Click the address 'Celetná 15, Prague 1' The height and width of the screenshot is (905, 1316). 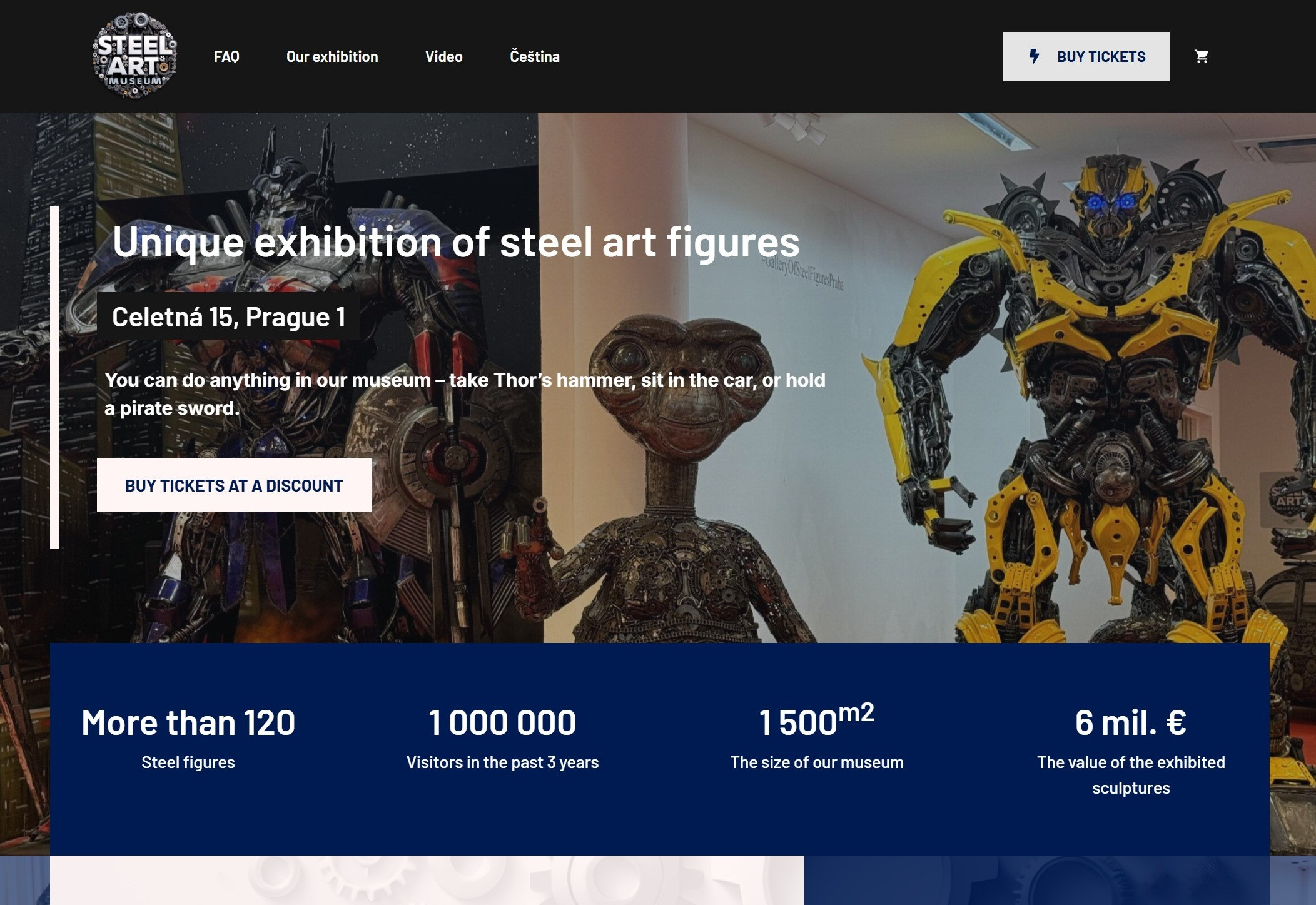point(228,317)
